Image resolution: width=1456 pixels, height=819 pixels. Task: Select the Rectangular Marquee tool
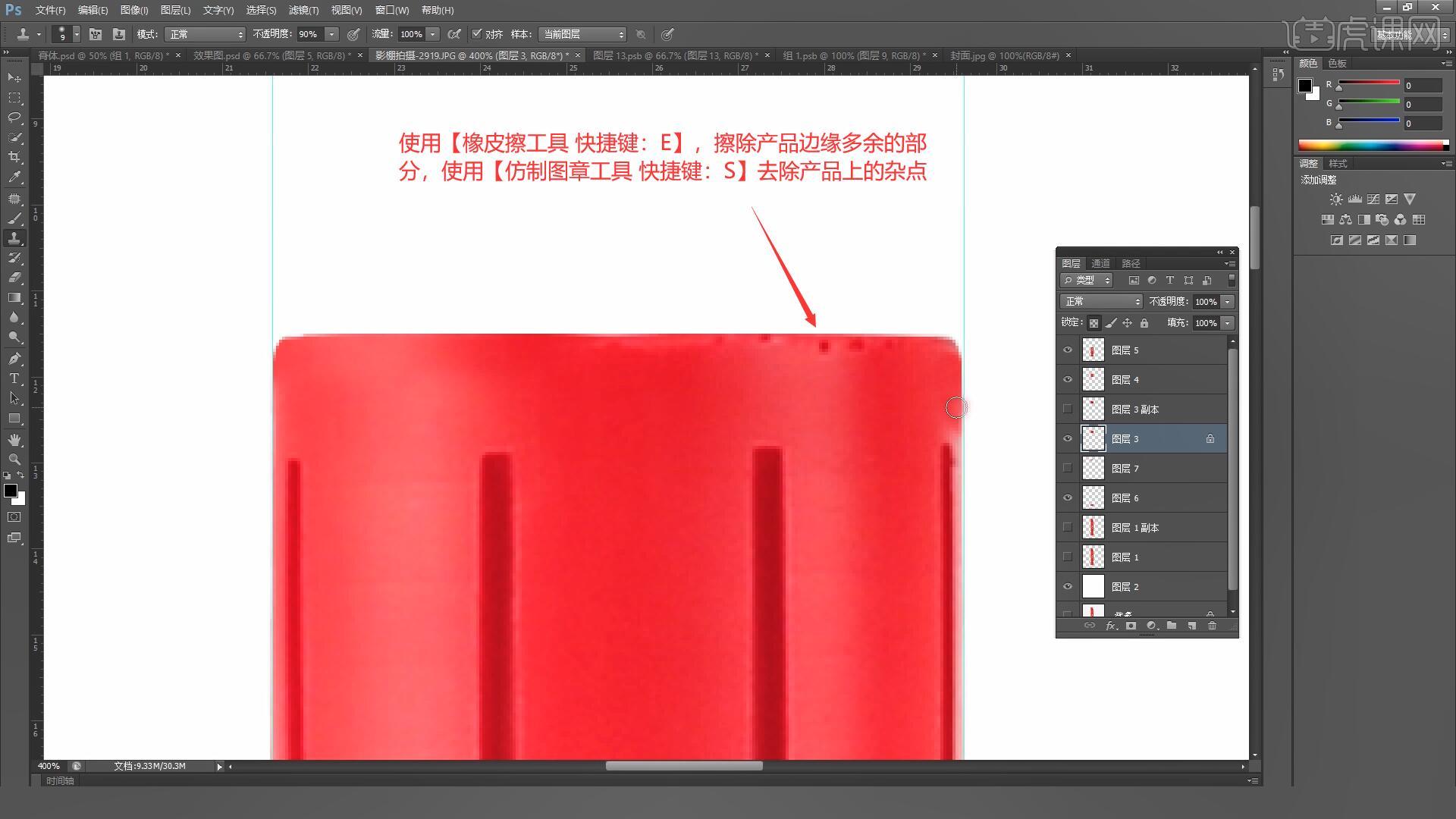point(14,98)
